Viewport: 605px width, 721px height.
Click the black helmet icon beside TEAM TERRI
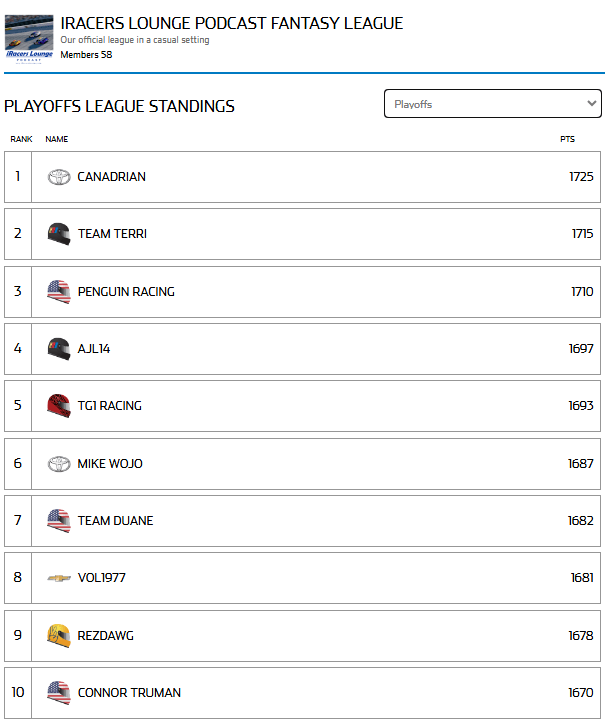59,234
